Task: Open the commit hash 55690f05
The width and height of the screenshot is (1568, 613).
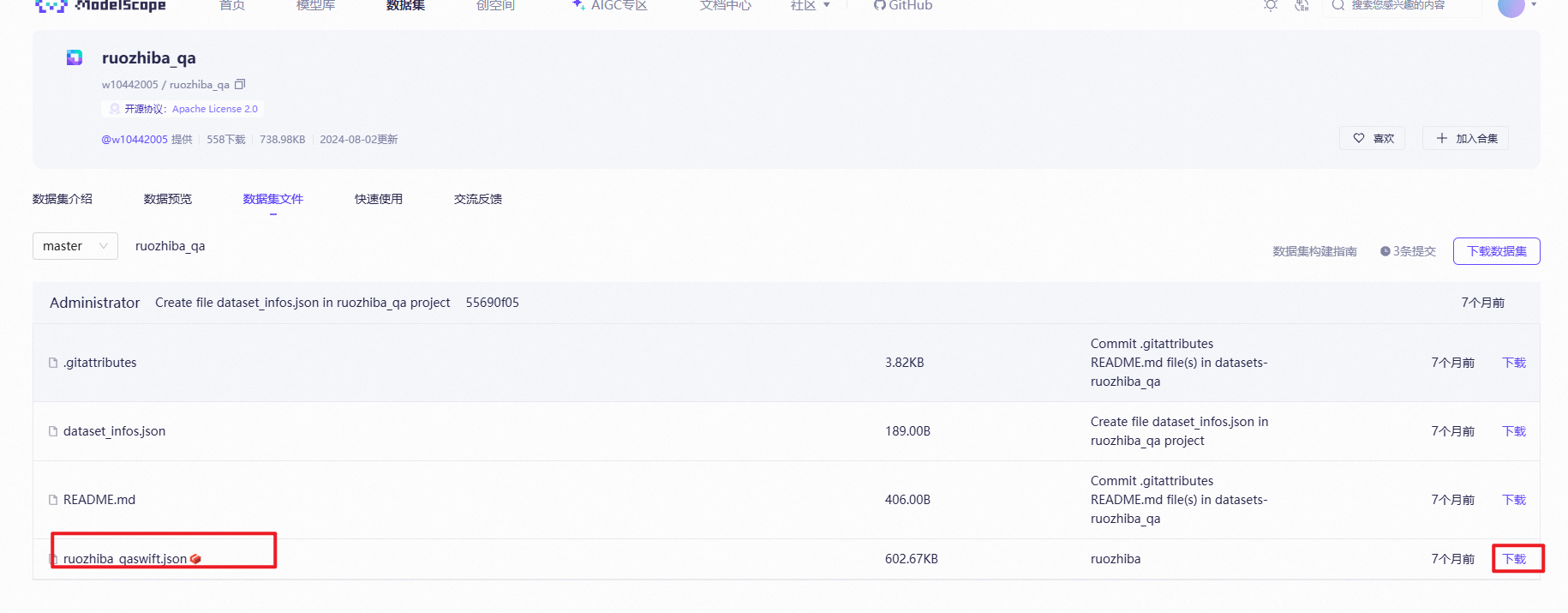Action: tap(493, 303)
